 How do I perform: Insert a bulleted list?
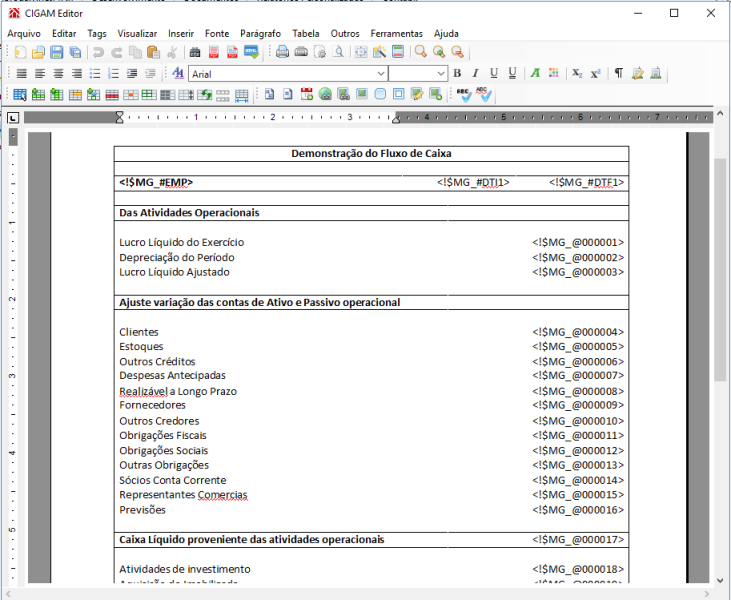(95, 74)
